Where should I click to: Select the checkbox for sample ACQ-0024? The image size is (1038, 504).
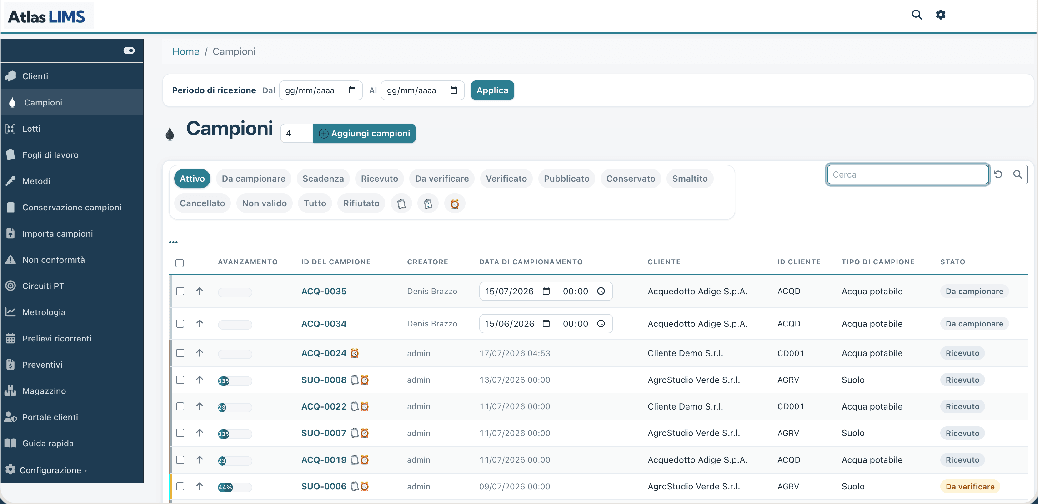pyautogui.click(x=179, y=354)
